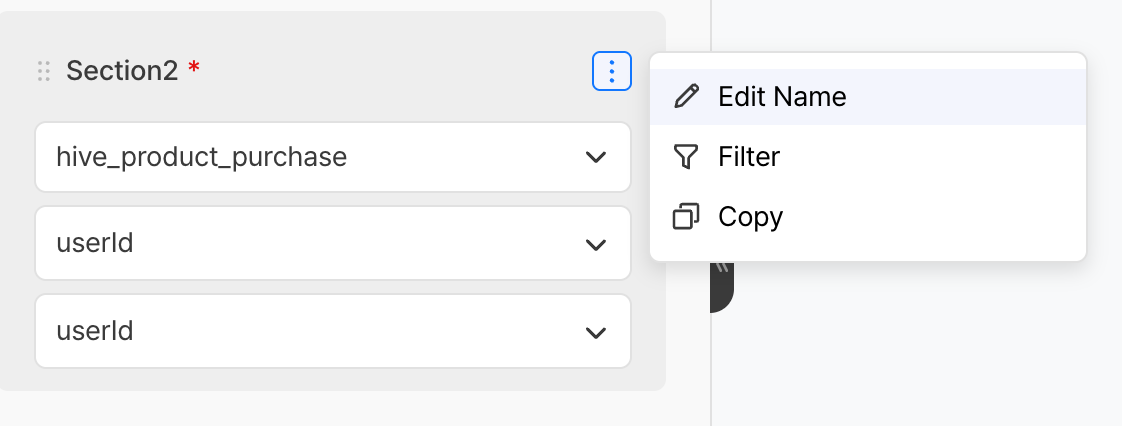The height and width of the screenshot is (426, 1122).
Task: Select Edit Name from the context menu
Action: pyautogui.click(x=782, y=97)
